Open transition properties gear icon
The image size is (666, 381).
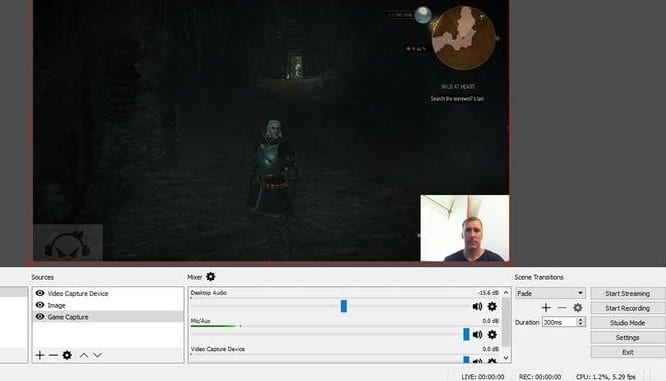pos(578,308)
